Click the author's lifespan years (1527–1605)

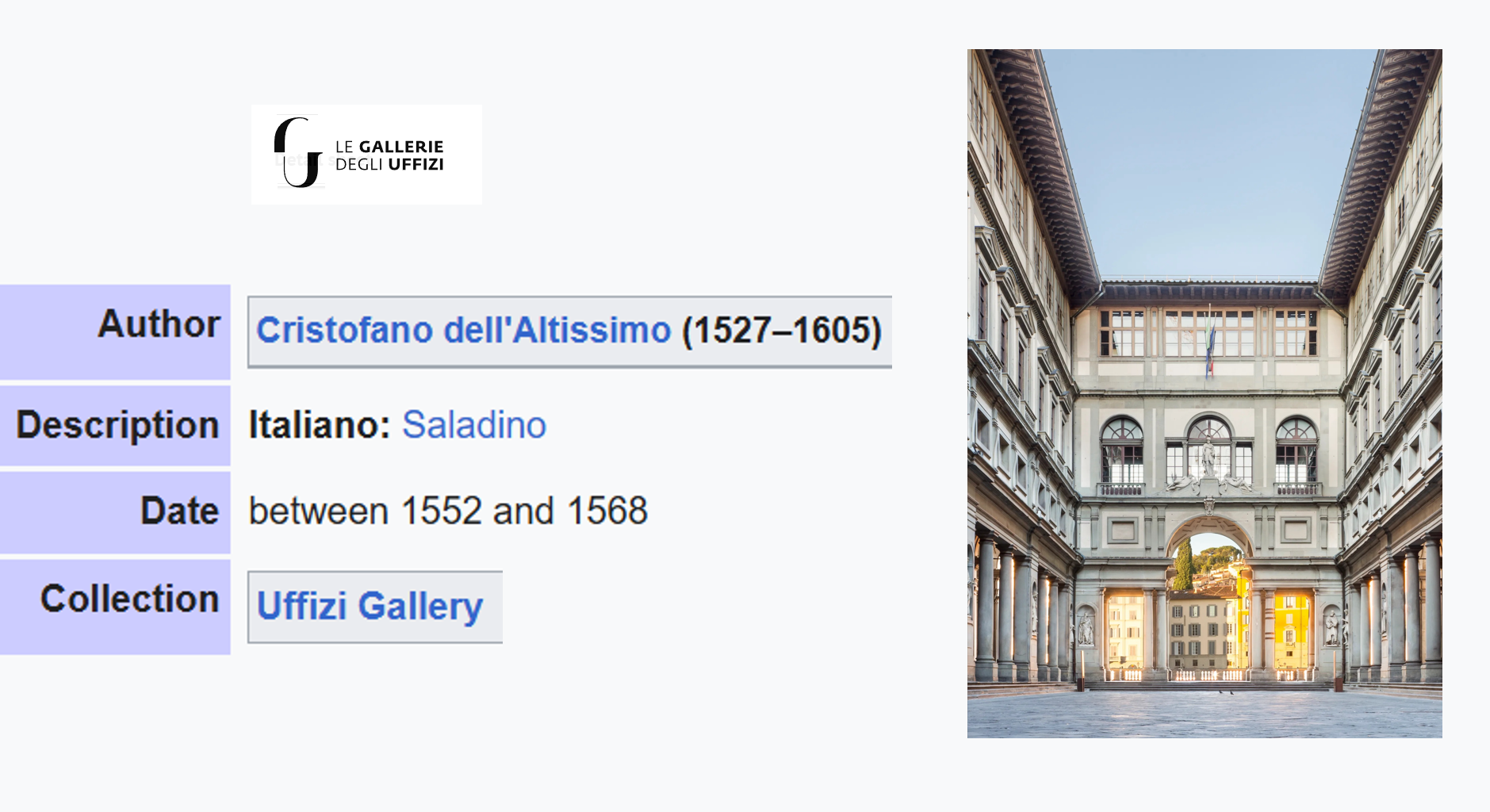pos(782,331)
